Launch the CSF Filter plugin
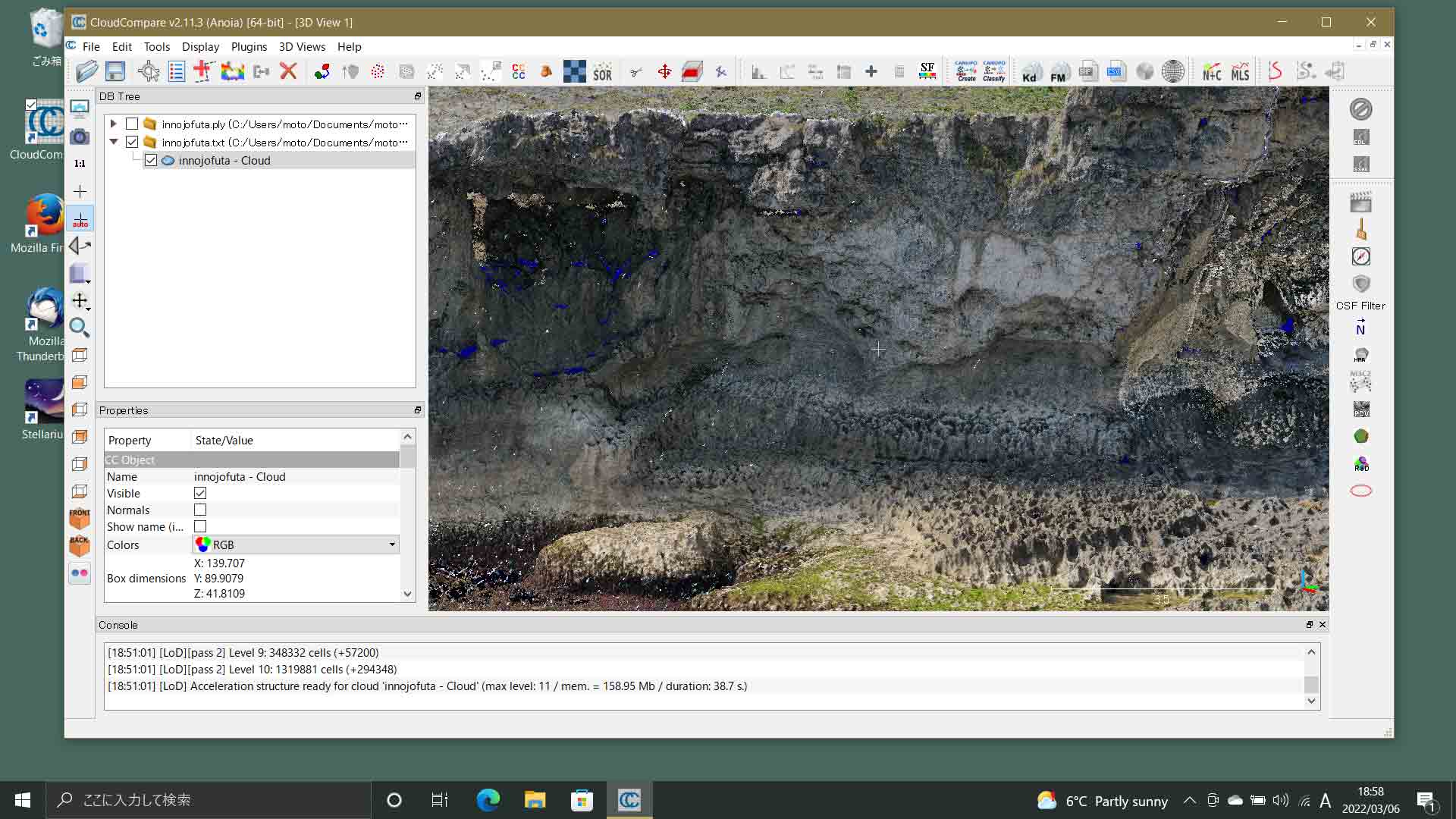The image size is (1456, 819). click(1361, 284)
